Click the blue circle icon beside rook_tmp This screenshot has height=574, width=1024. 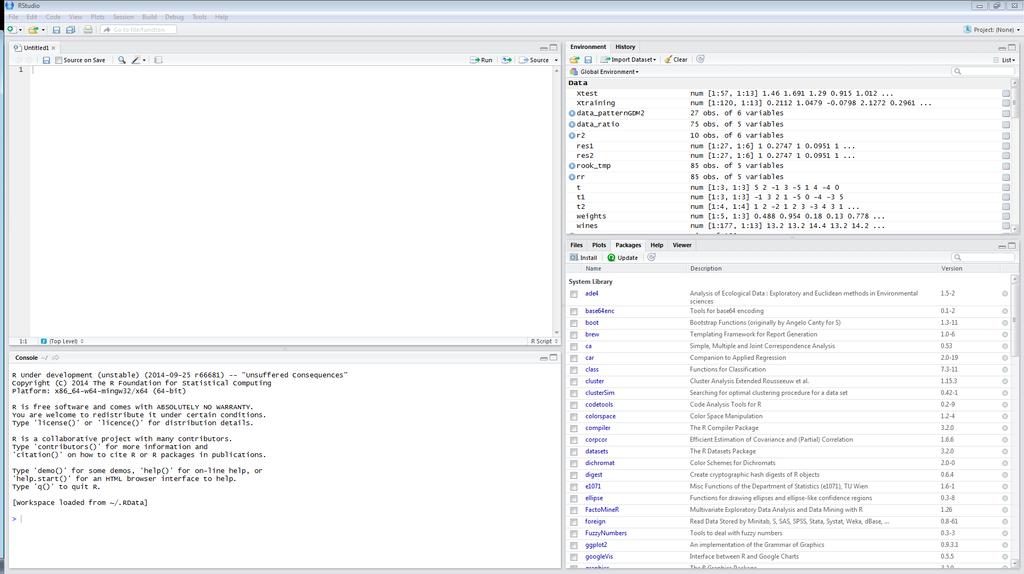[x=572, y=166]
